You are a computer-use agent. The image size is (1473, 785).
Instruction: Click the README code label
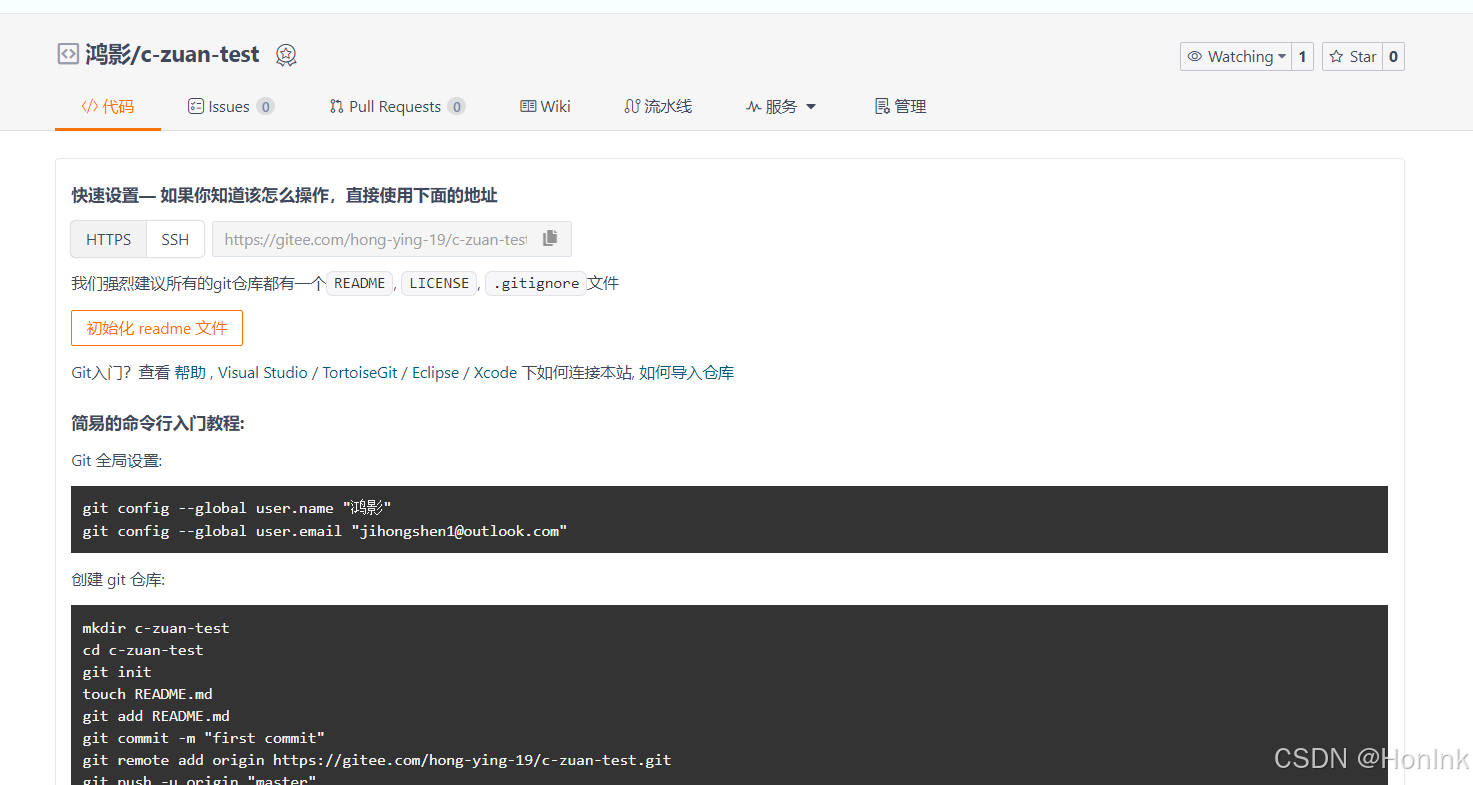[360, 283]
